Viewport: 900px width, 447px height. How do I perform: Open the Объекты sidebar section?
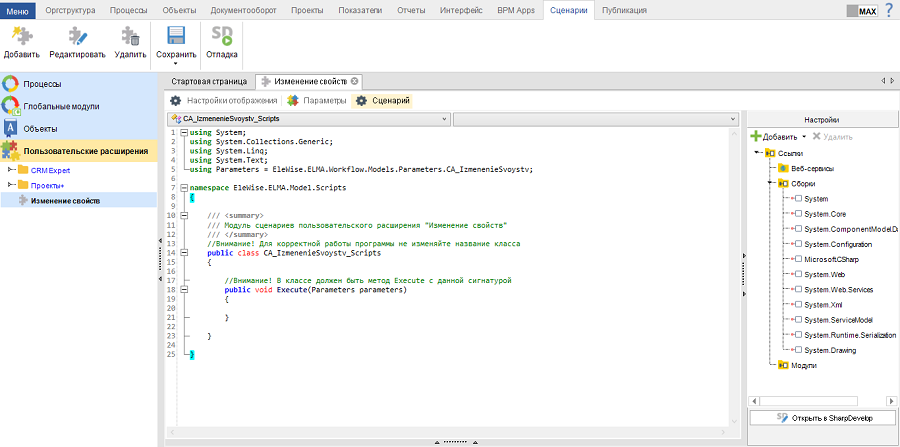(x=40, y=129)
